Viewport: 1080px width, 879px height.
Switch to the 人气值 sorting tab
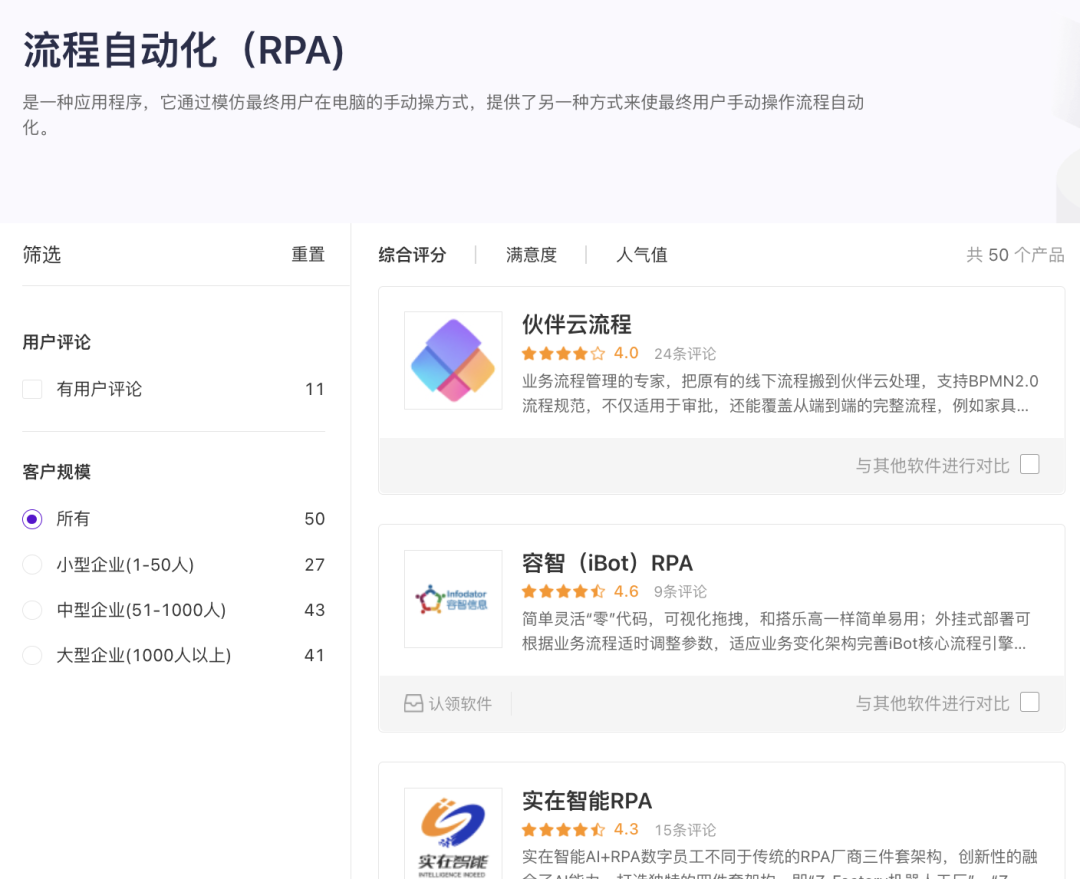(x=641, y=255)
